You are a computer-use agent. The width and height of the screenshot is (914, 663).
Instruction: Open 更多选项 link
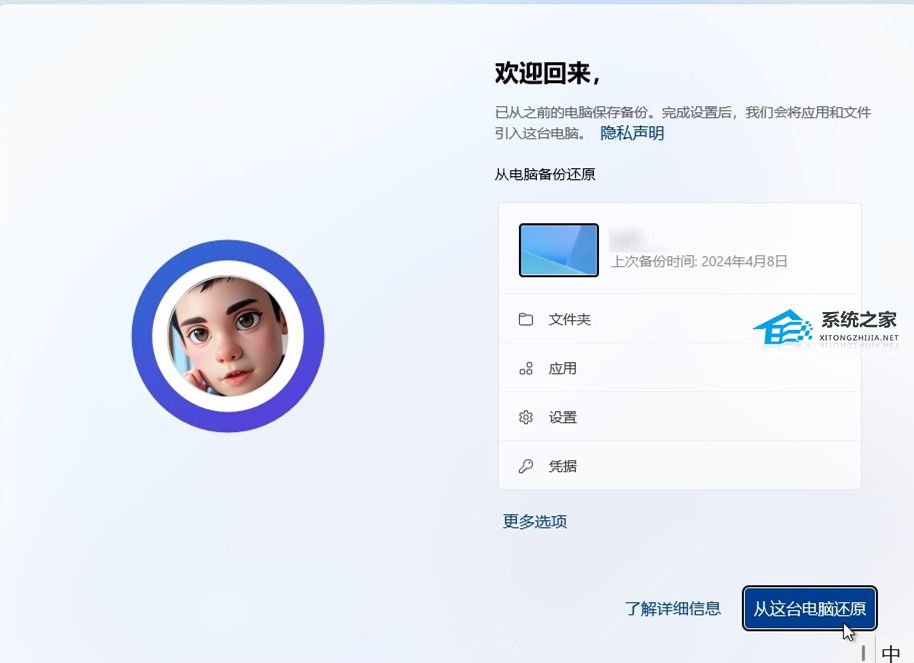click(x=535, y=521)
